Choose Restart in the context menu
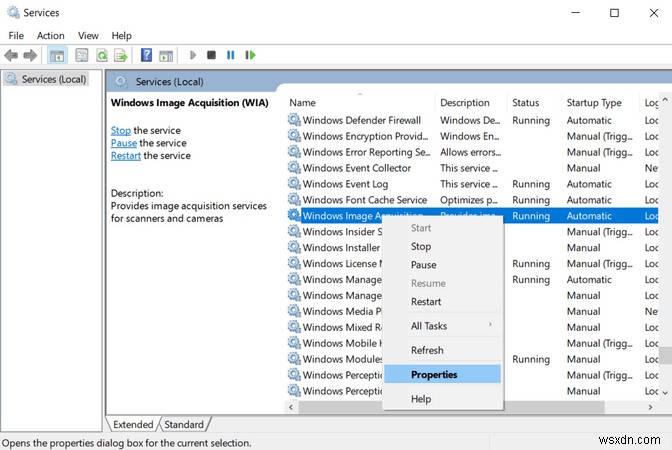672x450 pixels. click(443, 302)
